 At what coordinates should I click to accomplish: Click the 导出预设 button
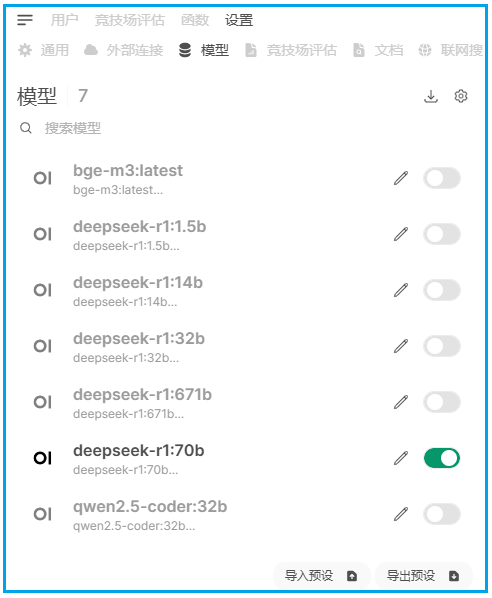423,575
